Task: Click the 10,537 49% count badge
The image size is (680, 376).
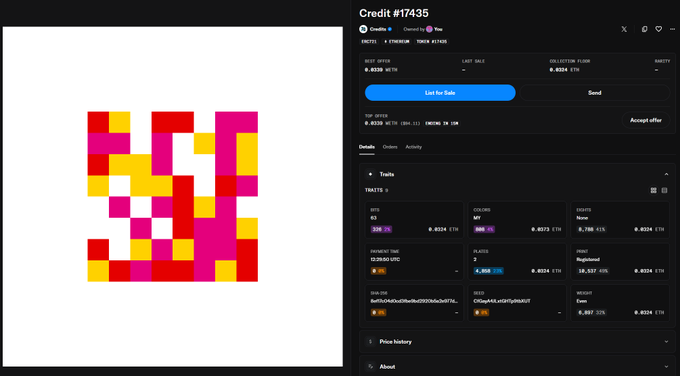Action: click(593, 271)
